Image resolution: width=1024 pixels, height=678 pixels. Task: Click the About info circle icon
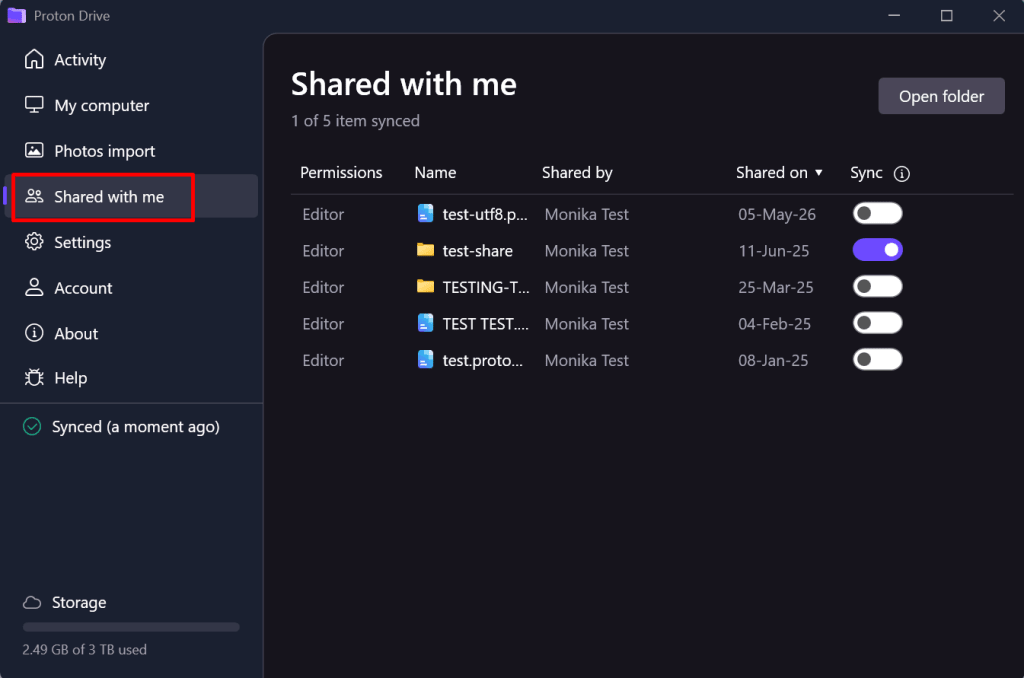tap(34, 333)
